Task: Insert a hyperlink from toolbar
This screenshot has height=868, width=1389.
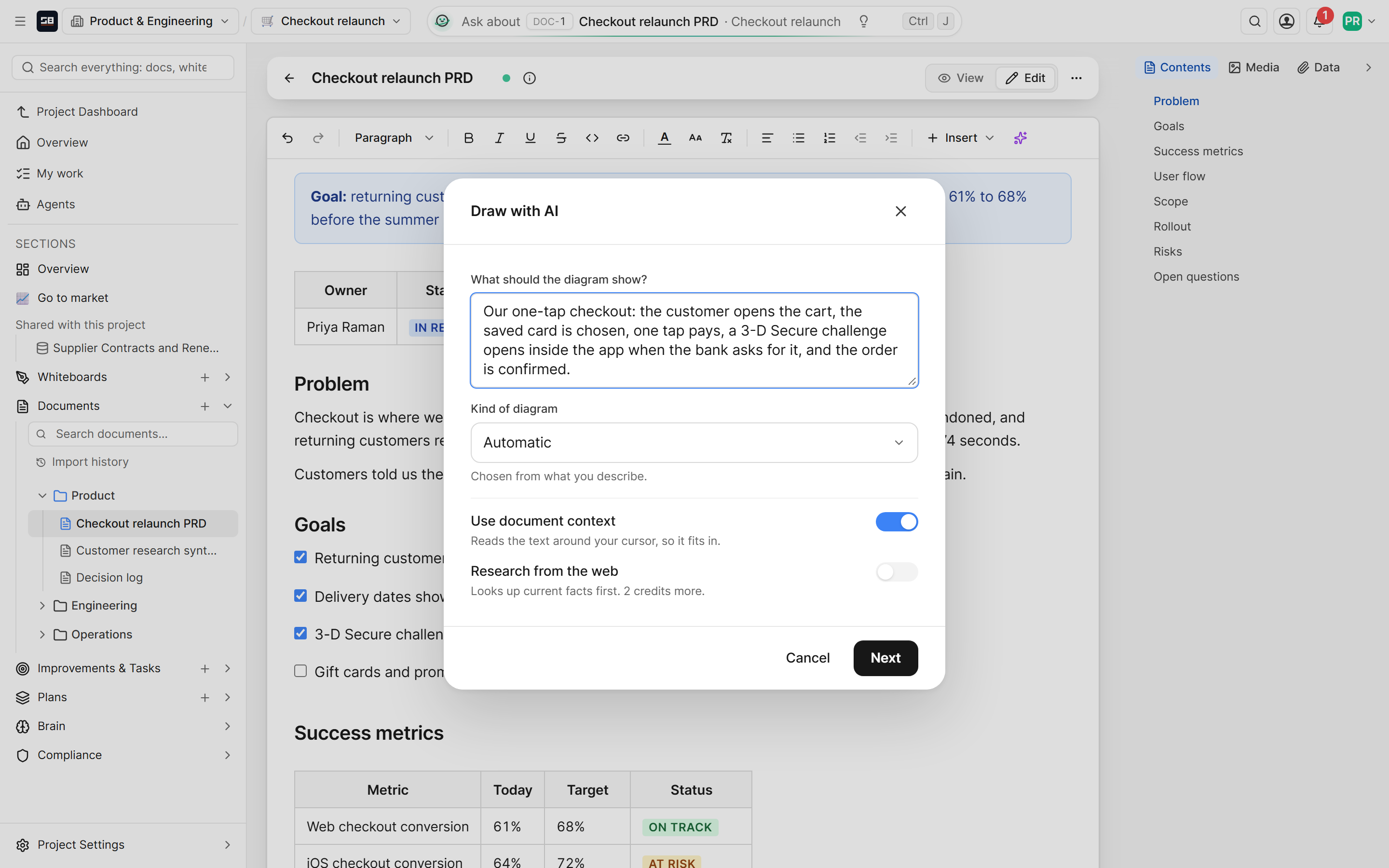Action: pyautogui.click(x=623, y=138)
